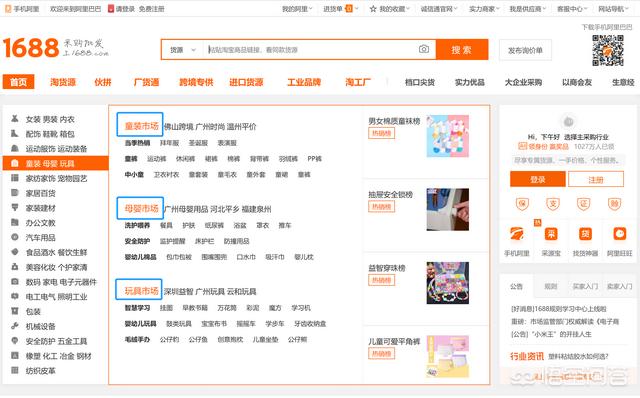The image size is (640, 398).
Task: Click the 保 shield badge icon
Action: (x=522, y=203)
